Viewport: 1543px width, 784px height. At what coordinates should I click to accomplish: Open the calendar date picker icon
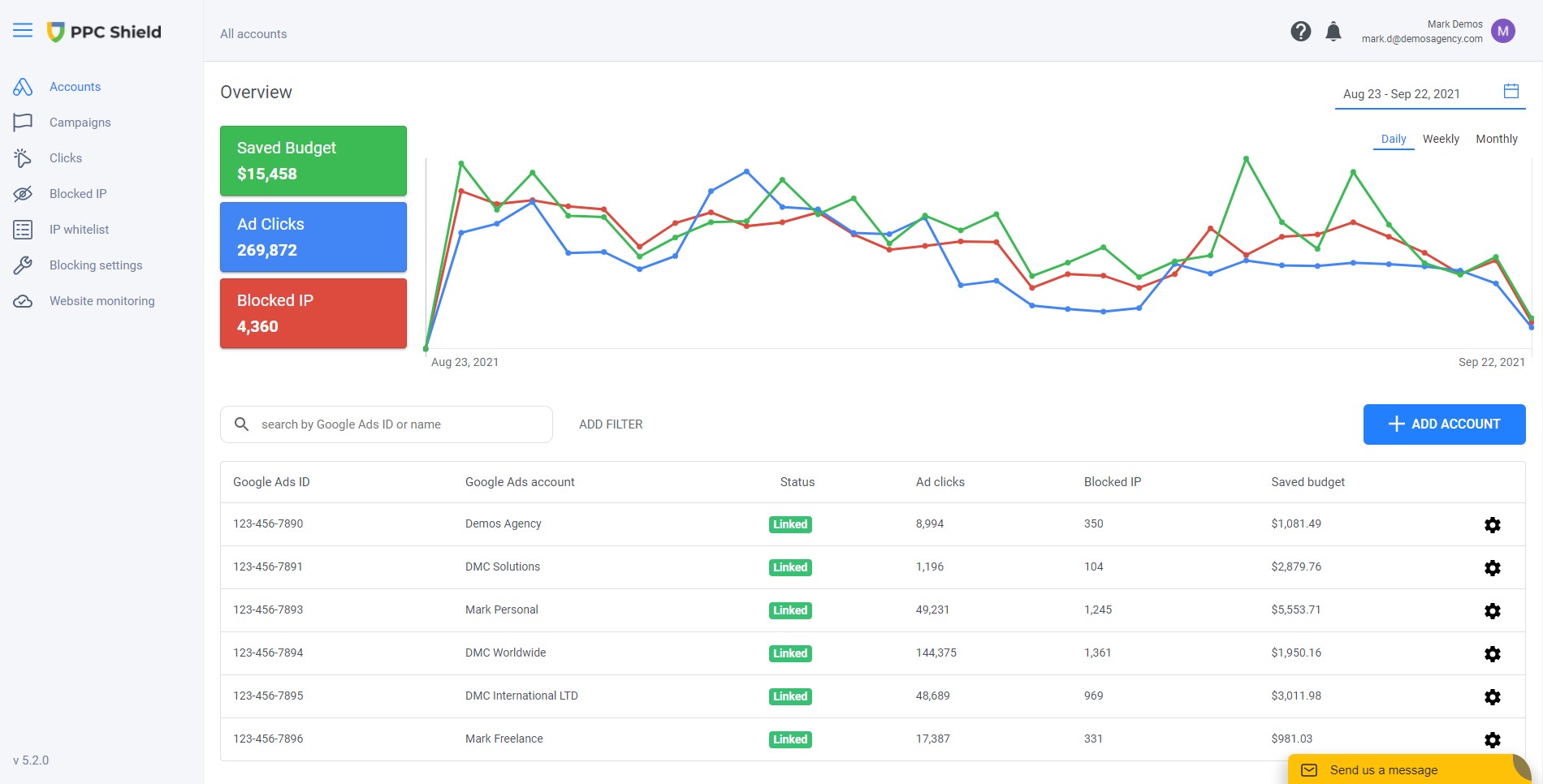1511,92
